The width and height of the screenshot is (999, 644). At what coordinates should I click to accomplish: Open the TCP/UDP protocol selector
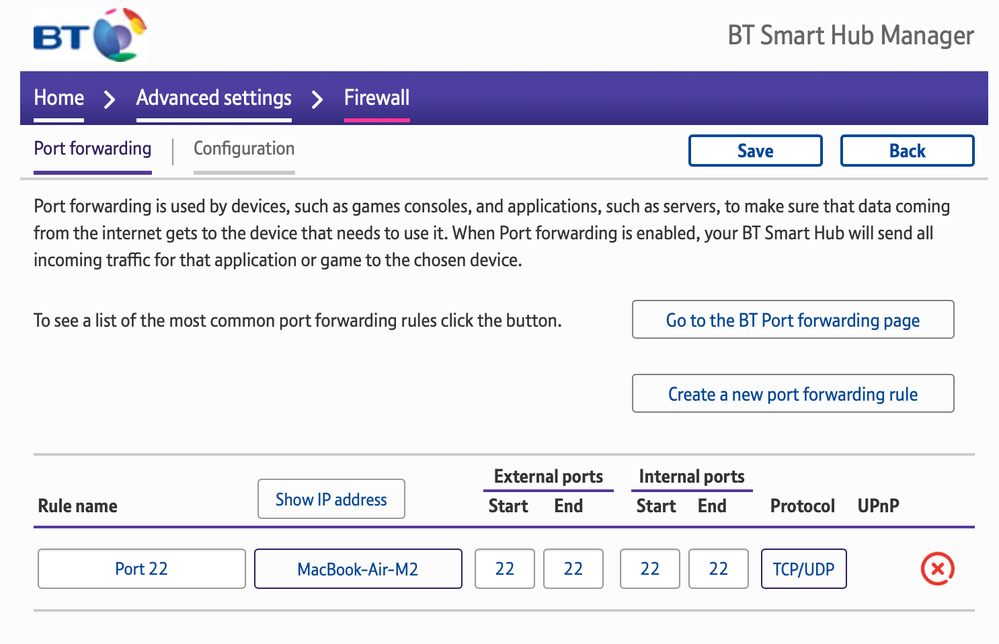(x=803, y=569)
